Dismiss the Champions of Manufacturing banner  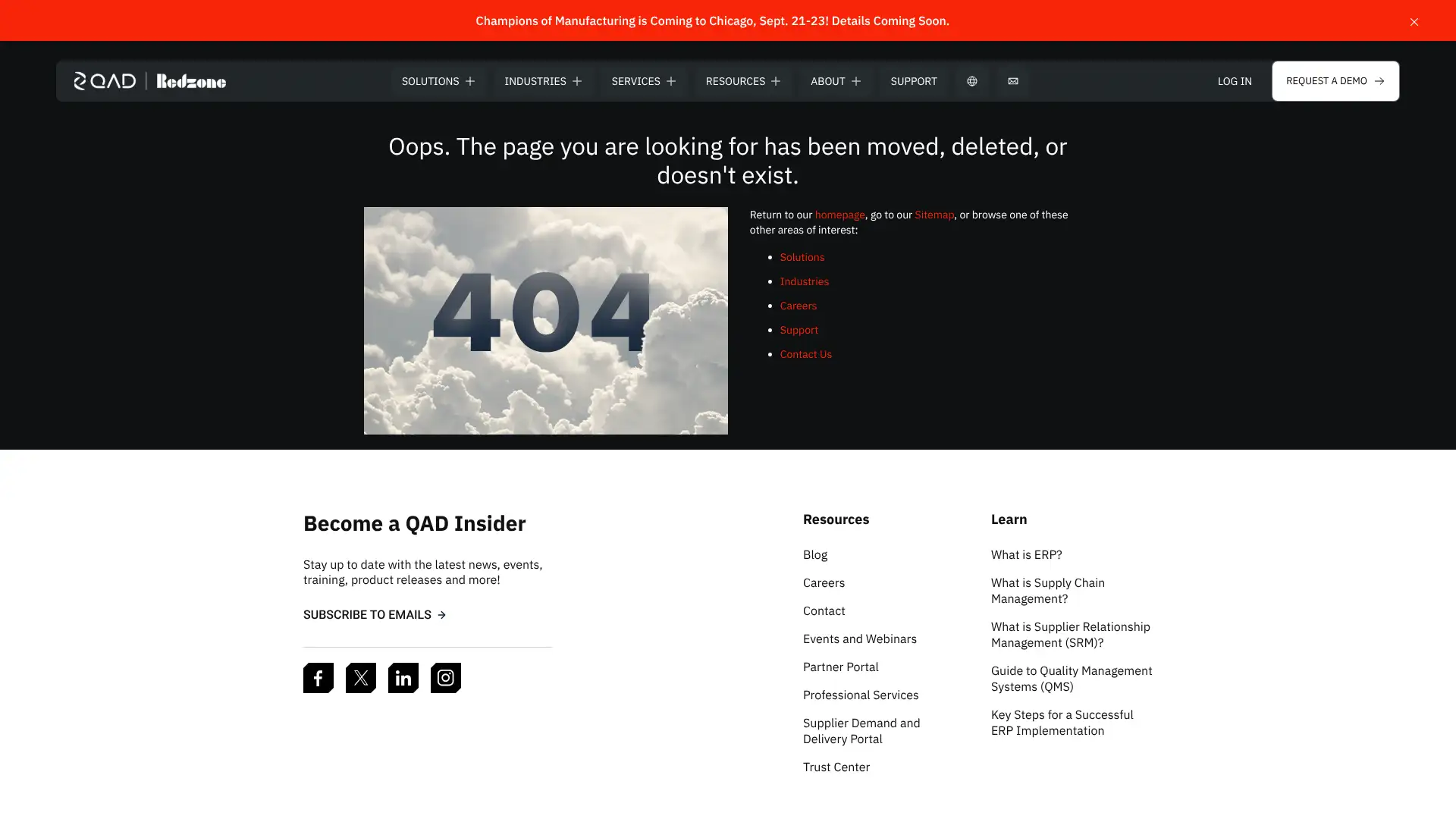point(1414,21)
